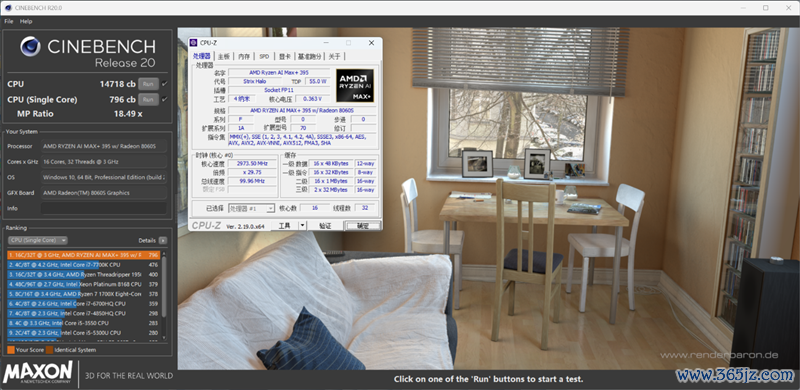Run the CPU multi-core test

(148, 84)
